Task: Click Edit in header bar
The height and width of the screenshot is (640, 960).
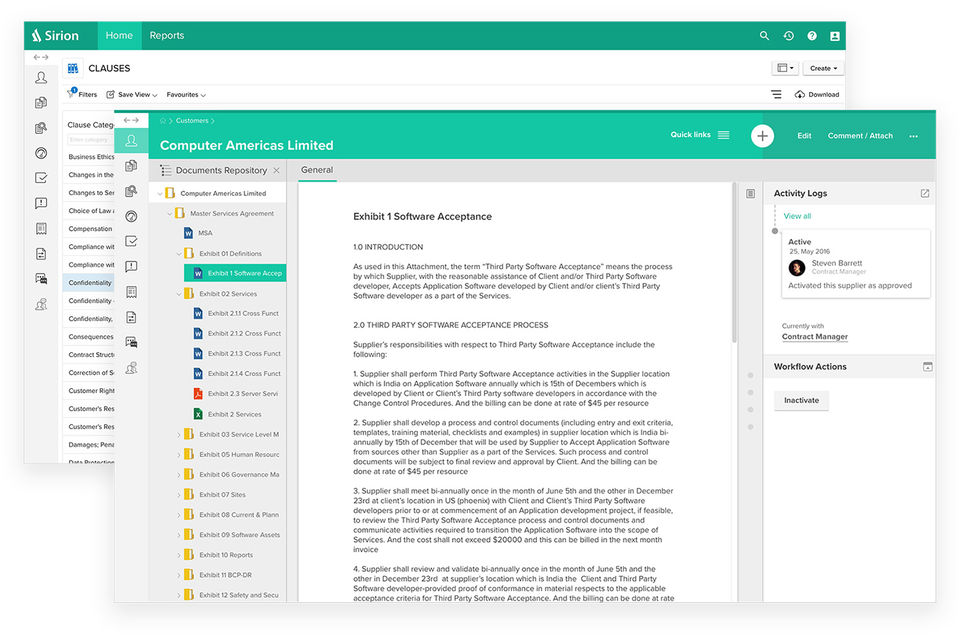Action: click(x=804, y=136)
